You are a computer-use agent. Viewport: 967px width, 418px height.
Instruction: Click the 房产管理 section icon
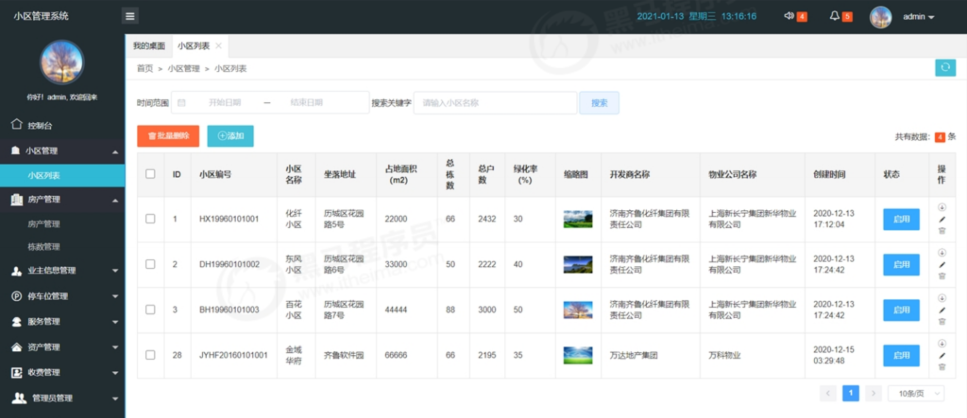[x=17, y=199]
